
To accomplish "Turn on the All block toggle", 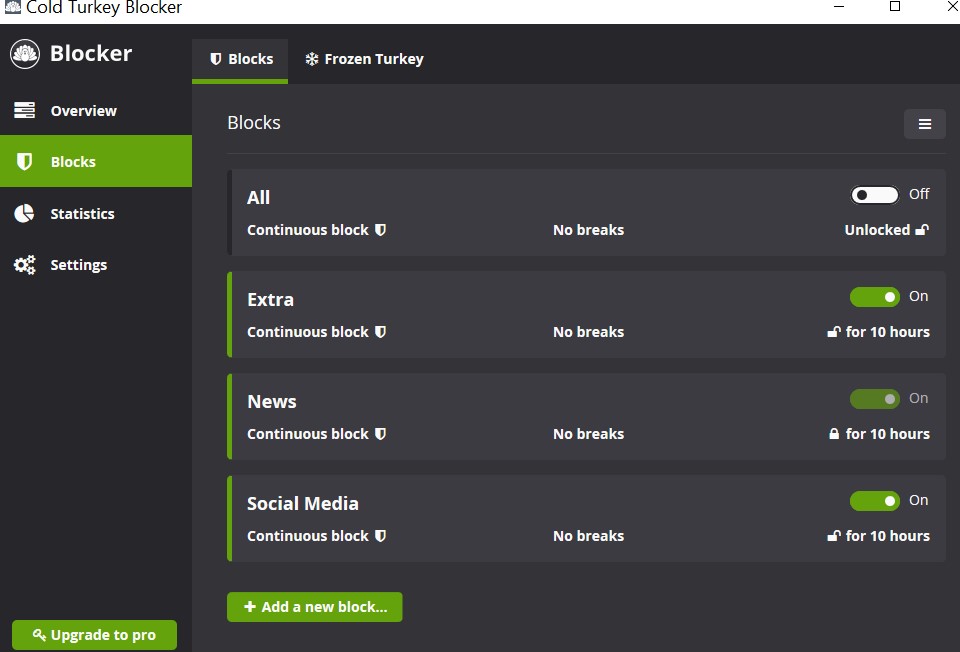I will pos(874,195).
